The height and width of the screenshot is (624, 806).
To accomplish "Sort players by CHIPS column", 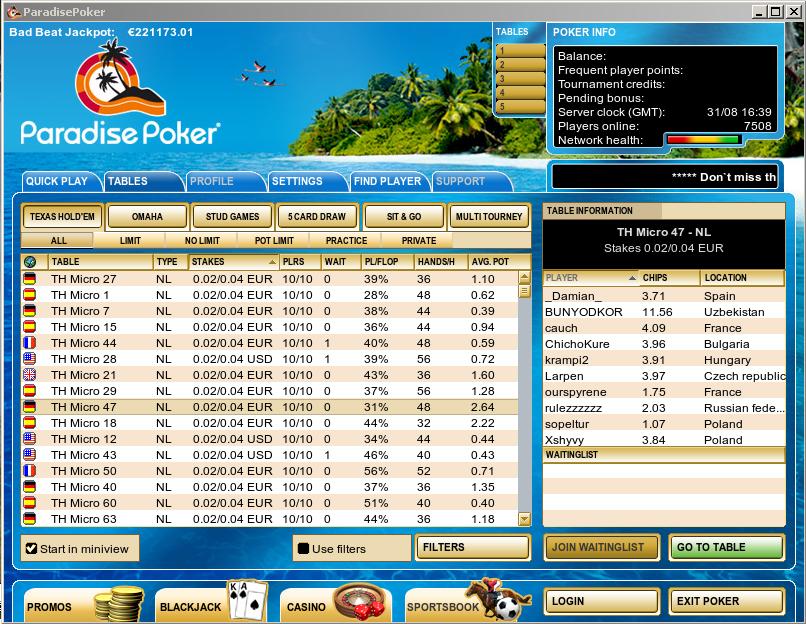I will [x=669, y=278].
